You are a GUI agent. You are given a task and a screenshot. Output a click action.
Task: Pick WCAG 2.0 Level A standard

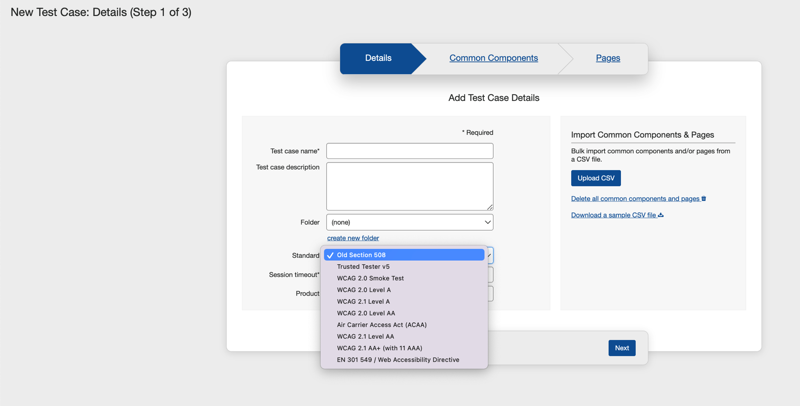tap(364, 290)
